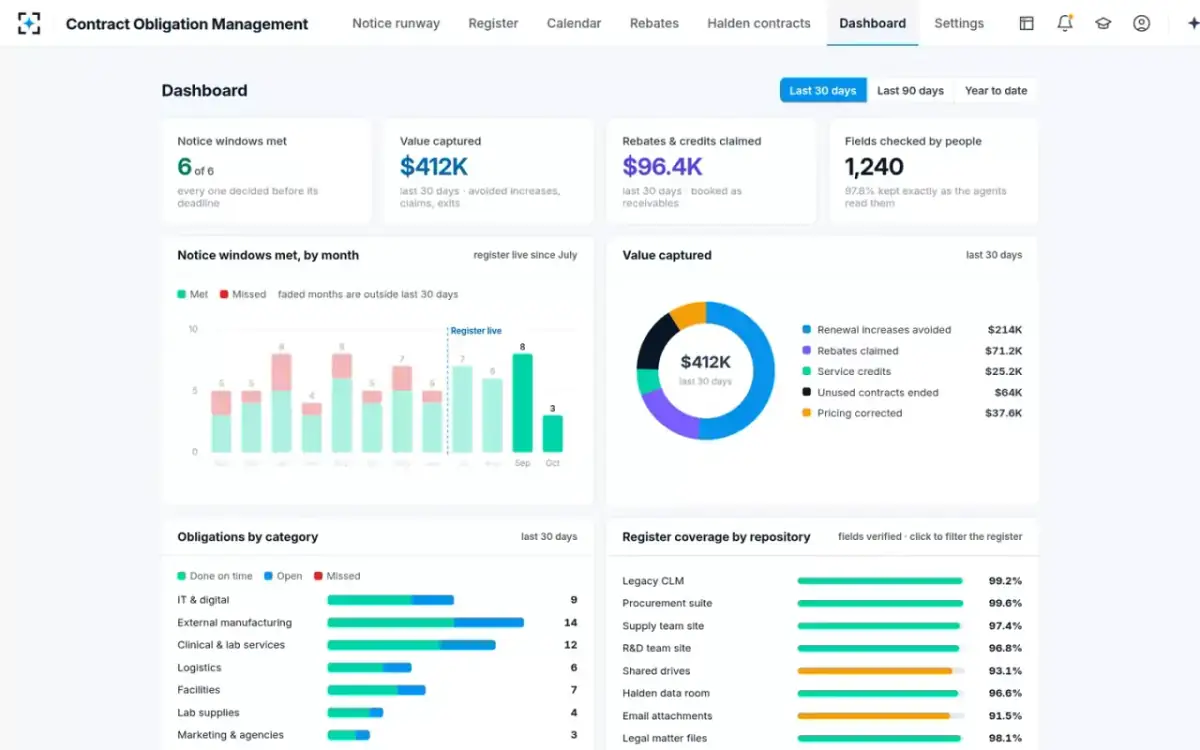The height and width of the screenshot is (750, 1200).
Task: Click the Oct bar in monthly chart
Action: [552, 434]
